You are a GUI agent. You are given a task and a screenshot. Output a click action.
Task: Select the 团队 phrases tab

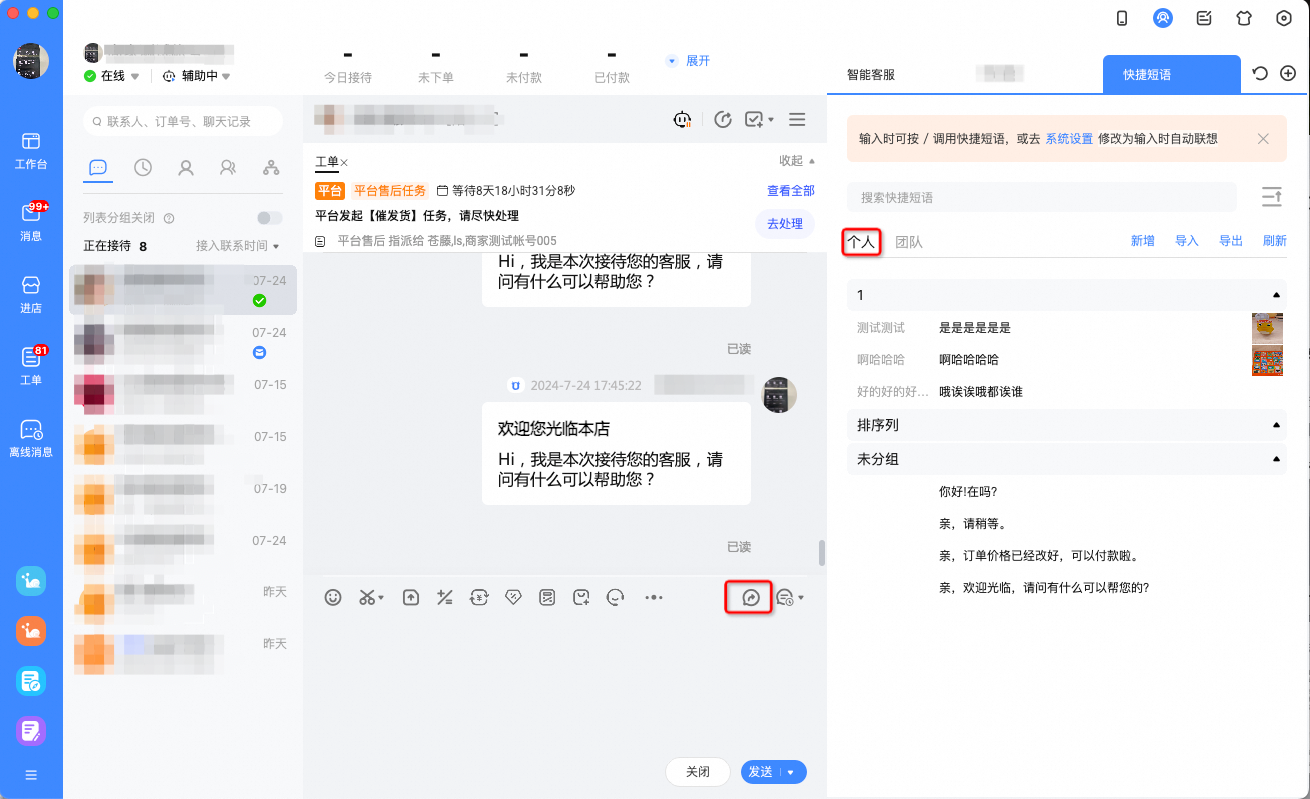click(909, 242)
